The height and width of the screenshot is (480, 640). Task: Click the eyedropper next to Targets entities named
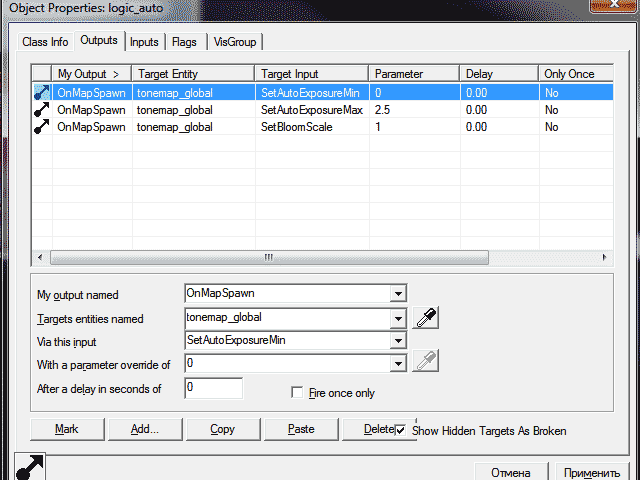pos(426,318)
